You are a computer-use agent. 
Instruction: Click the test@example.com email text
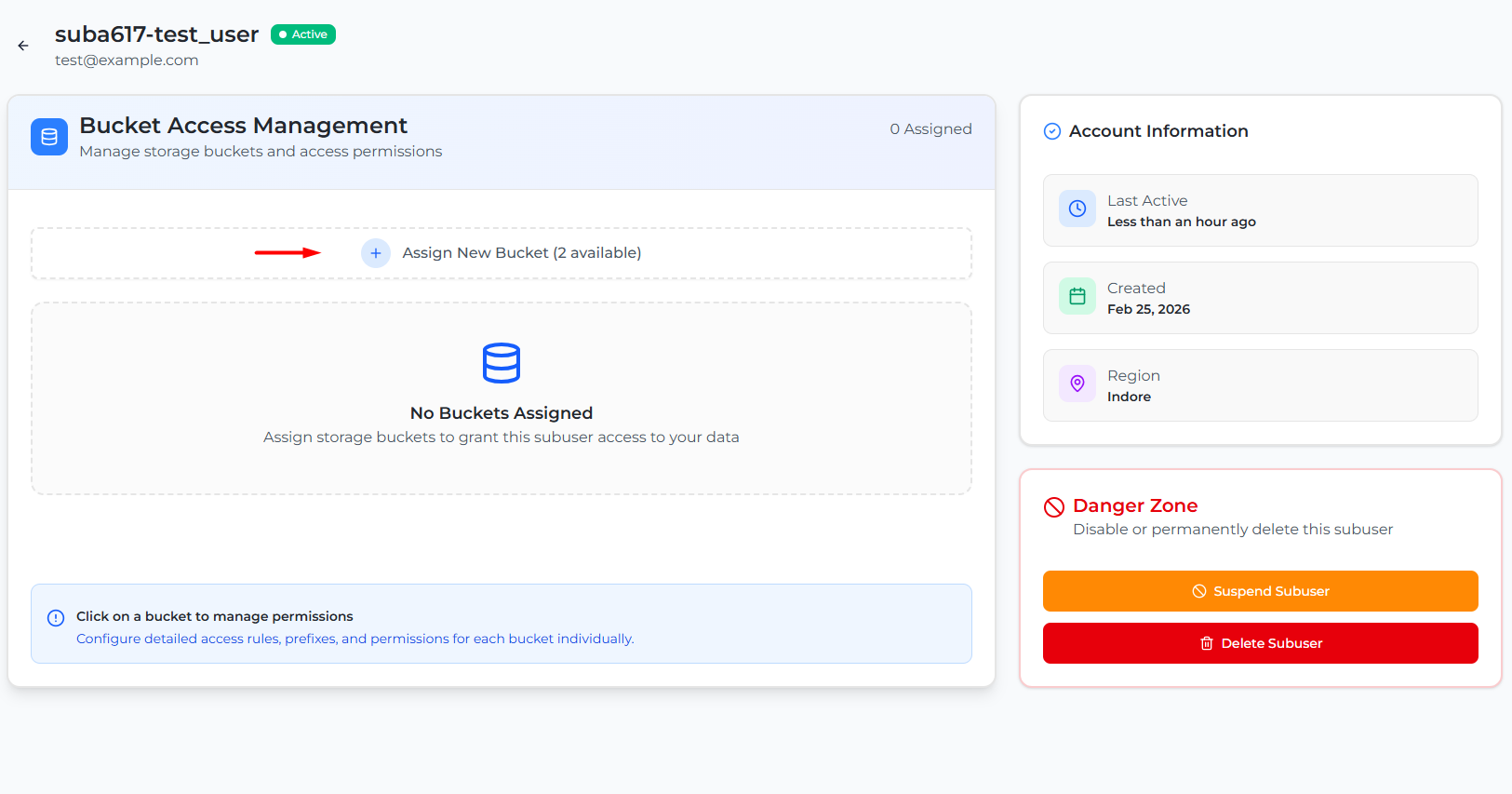tap(127, 61)
